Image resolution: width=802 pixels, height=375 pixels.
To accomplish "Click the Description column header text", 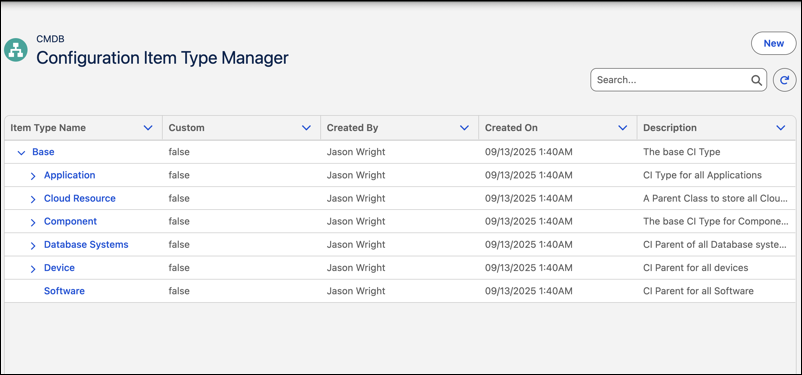I will (670, 128).
